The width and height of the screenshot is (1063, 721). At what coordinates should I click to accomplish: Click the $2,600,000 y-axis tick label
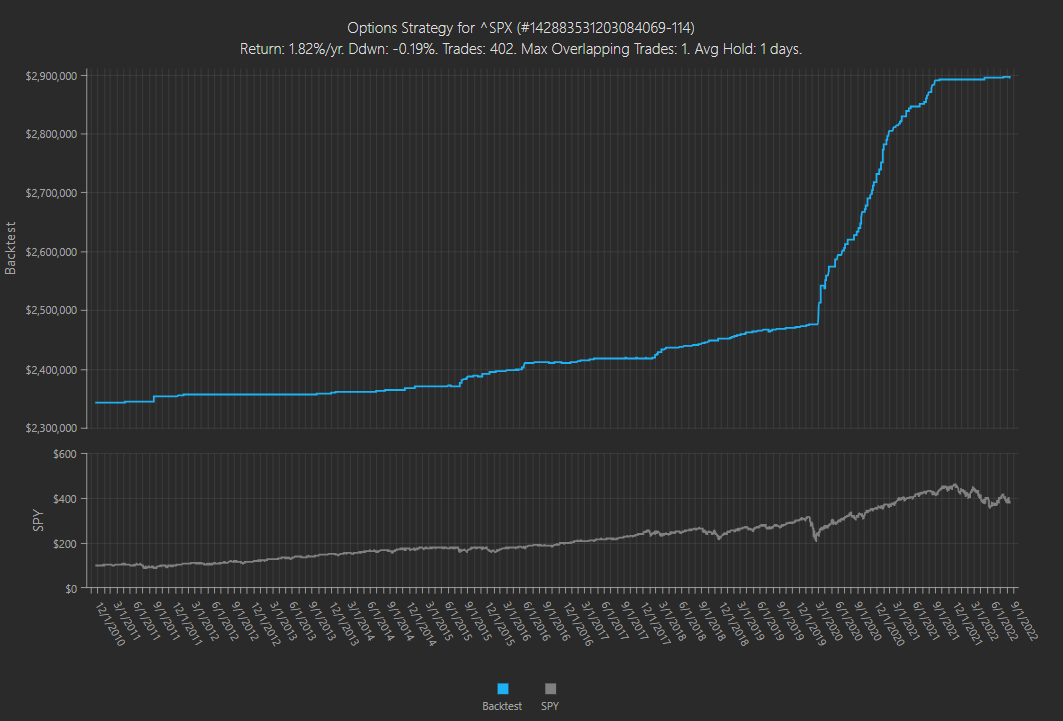click(x=52, y=252)
